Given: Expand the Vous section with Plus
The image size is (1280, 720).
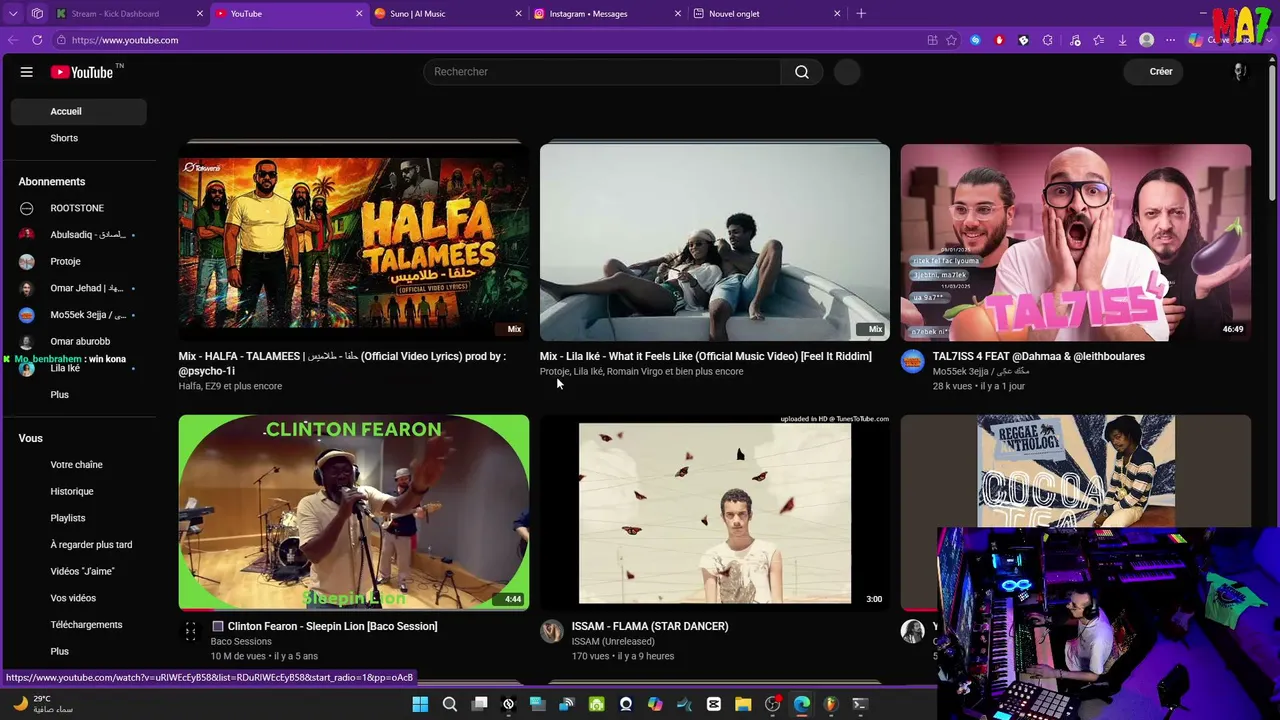Looking at the screenshot, I should [x=60, y=652].
